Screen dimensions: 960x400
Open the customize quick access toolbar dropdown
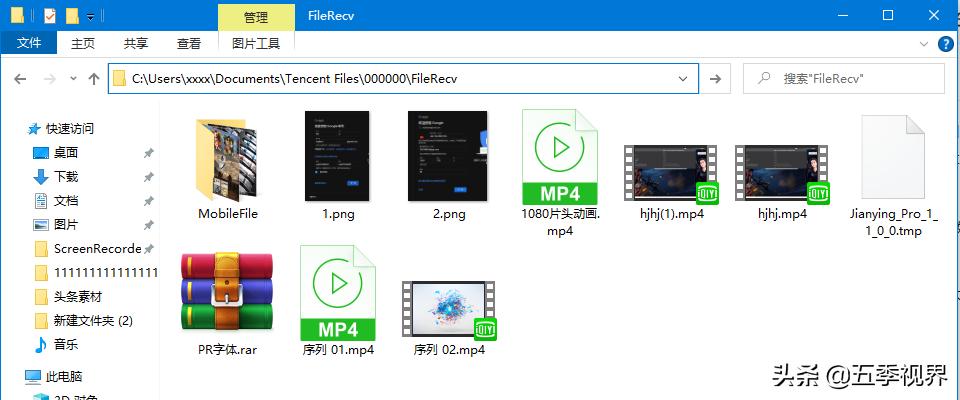[x=91, y=16]
